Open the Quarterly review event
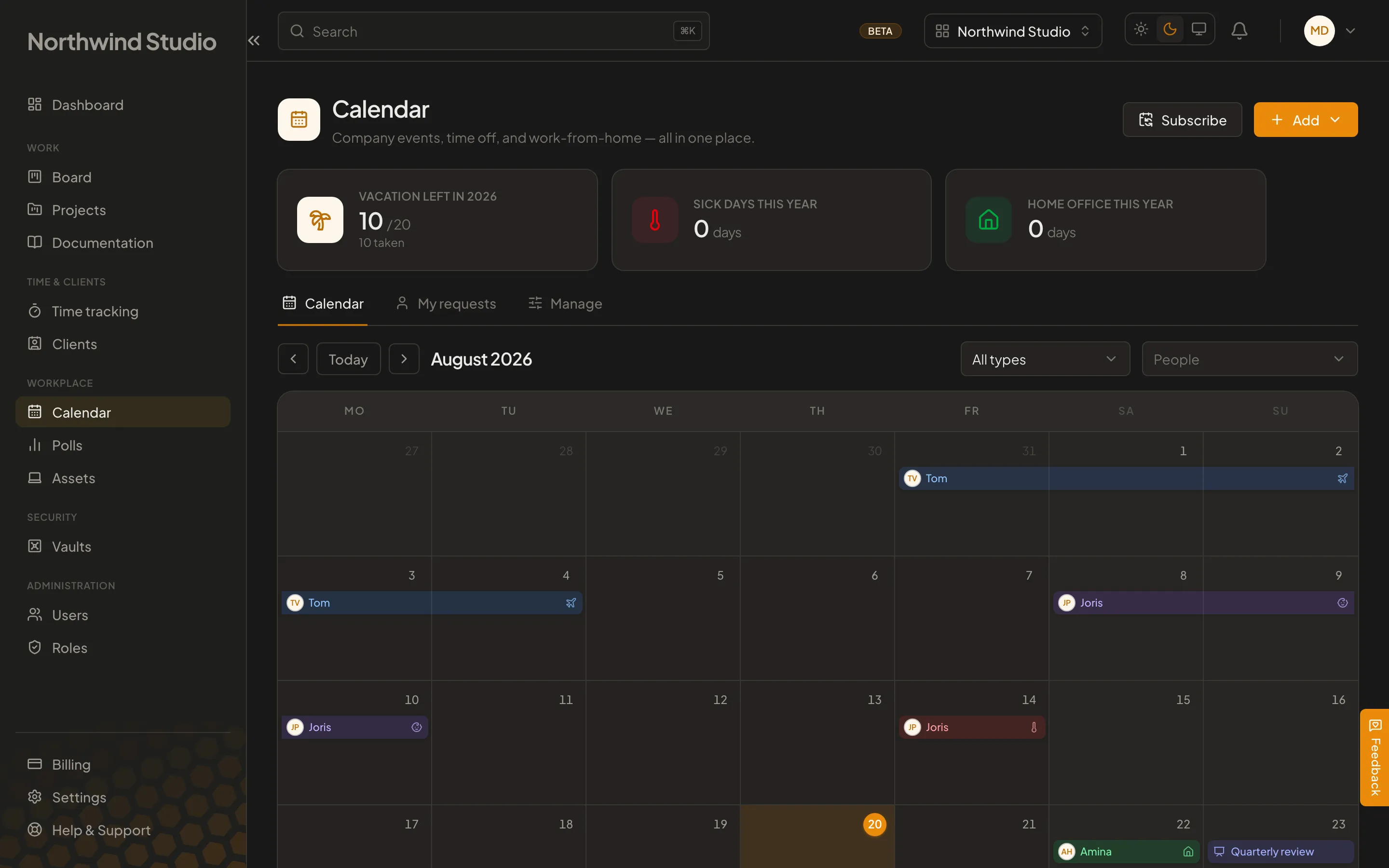Image resolution: width=1389 pixels, height=868 pixels. 1280,851
